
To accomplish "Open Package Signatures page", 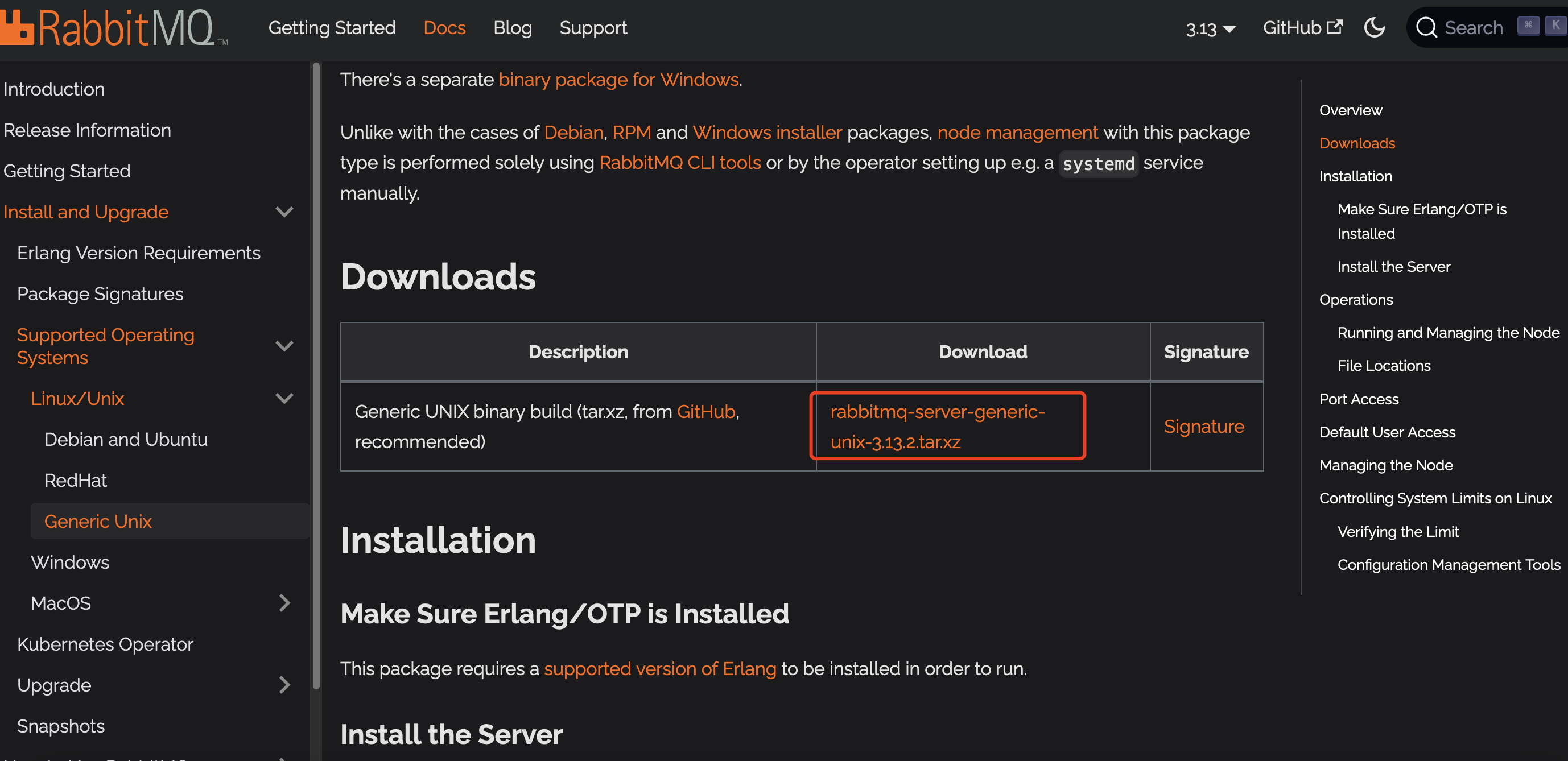I will [x=100, y=294].
